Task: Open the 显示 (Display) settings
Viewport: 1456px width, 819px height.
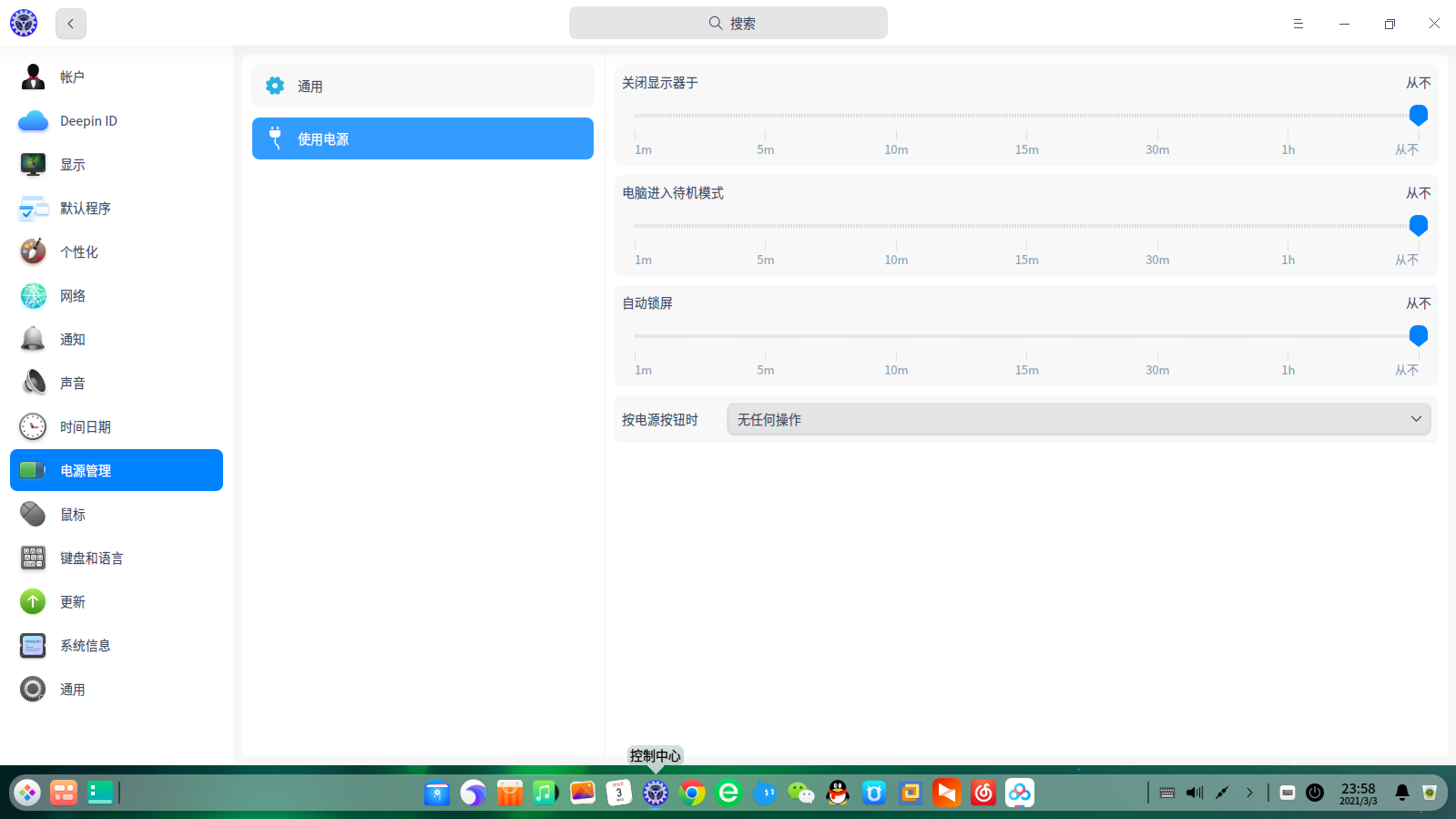Action: [117, 165]
